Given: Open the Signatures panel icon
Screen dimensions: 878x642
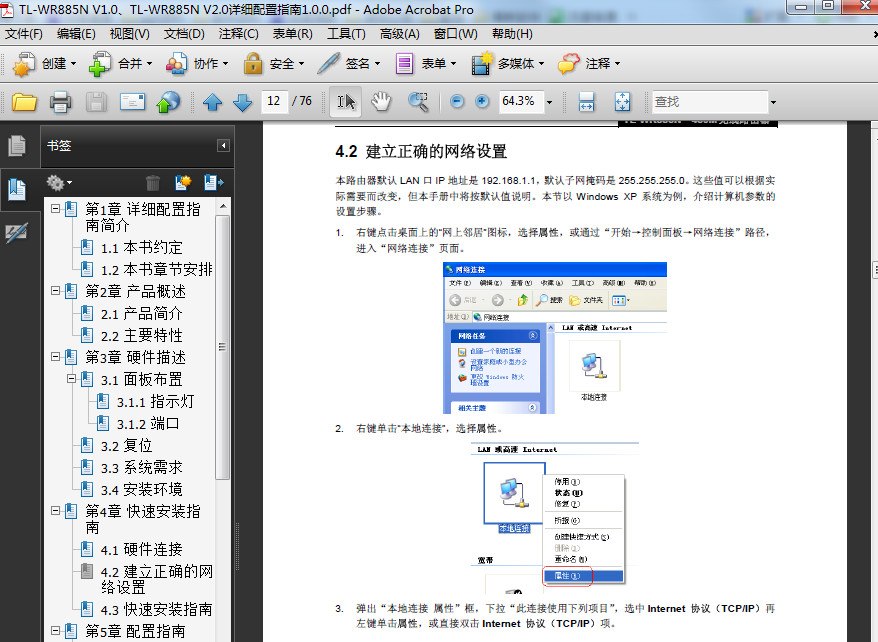Looking at the screenshot, I should click(17, 232).
